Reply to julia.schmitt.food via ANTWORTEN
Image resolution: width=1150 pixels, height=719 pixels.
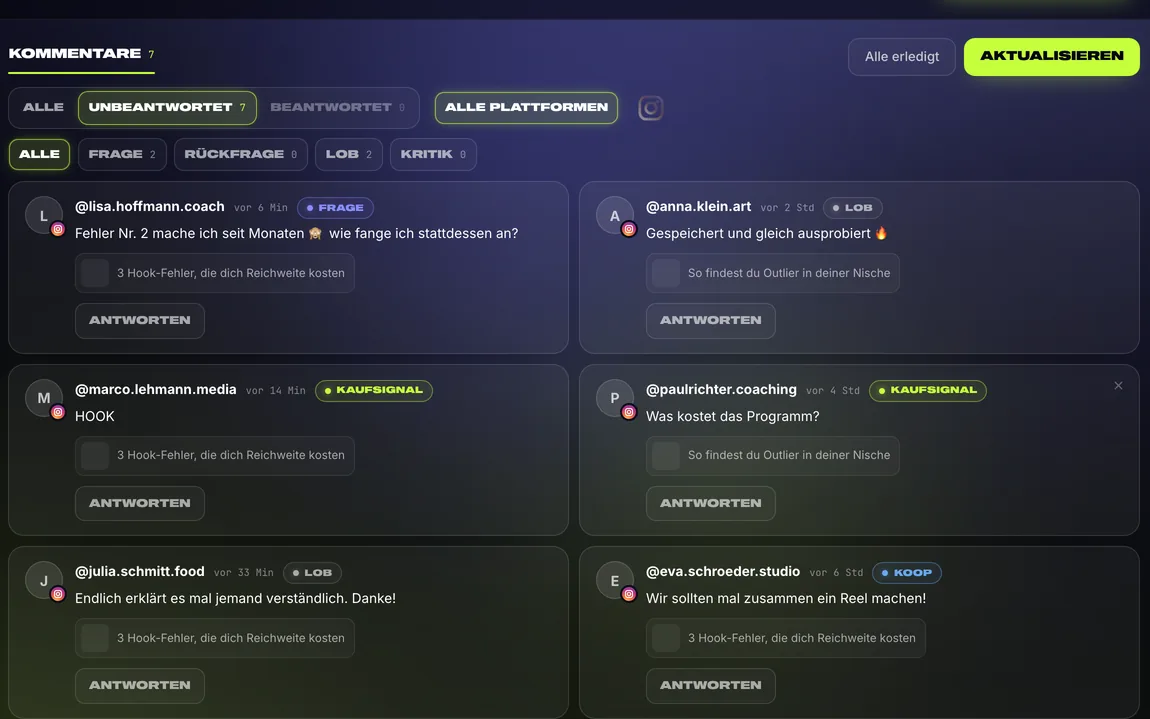coord(140,685)
